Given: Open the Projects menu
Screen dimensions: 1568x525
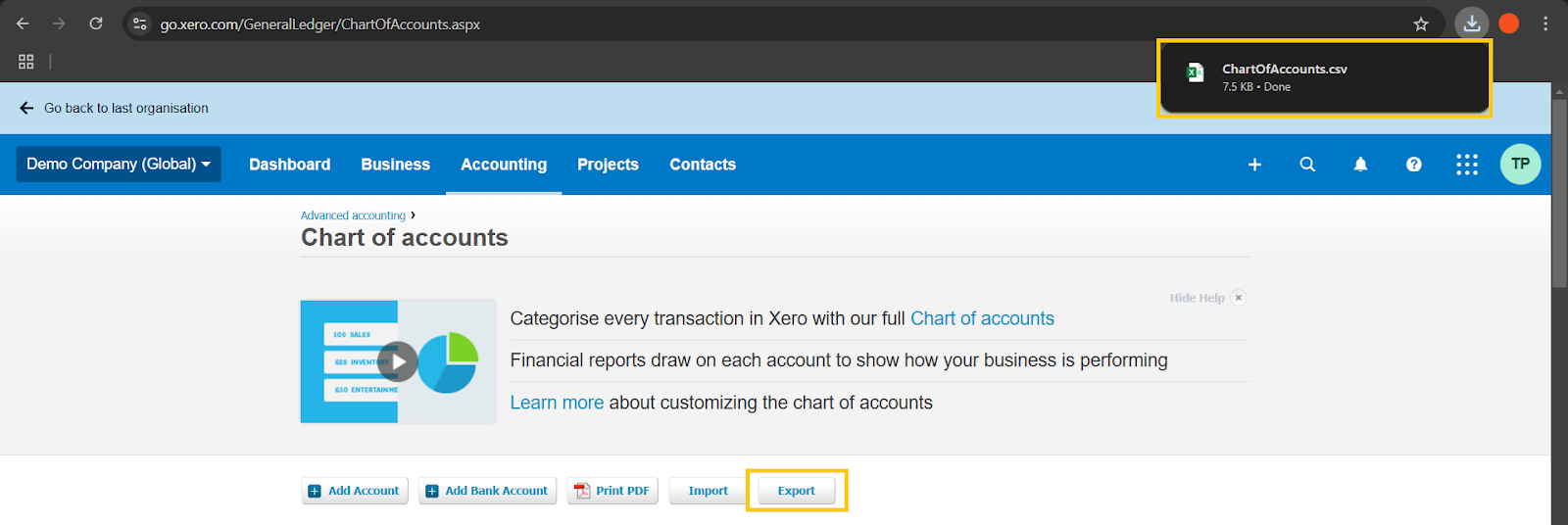Looking at the screenshot, I should [608, 165].
